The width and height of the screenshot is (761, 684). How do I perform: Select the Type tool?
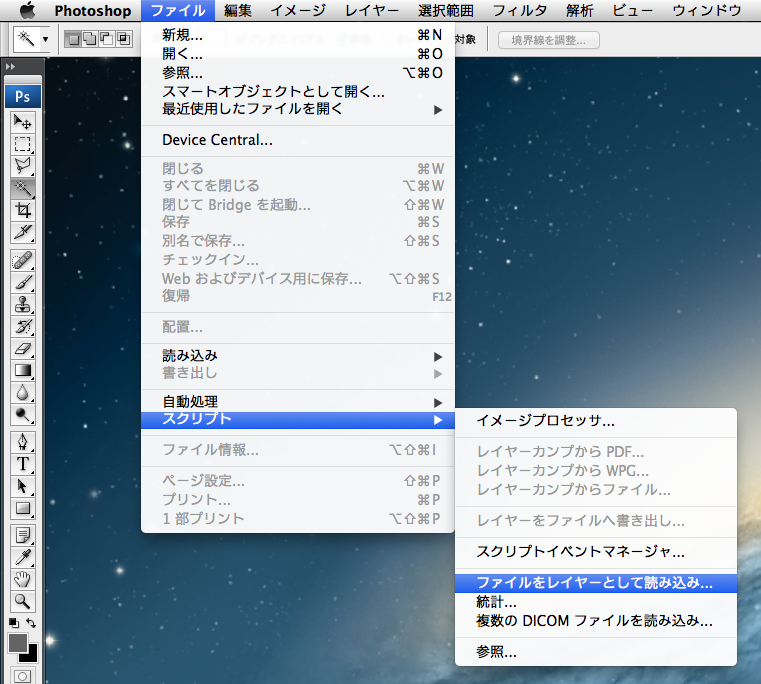point(22,465)
